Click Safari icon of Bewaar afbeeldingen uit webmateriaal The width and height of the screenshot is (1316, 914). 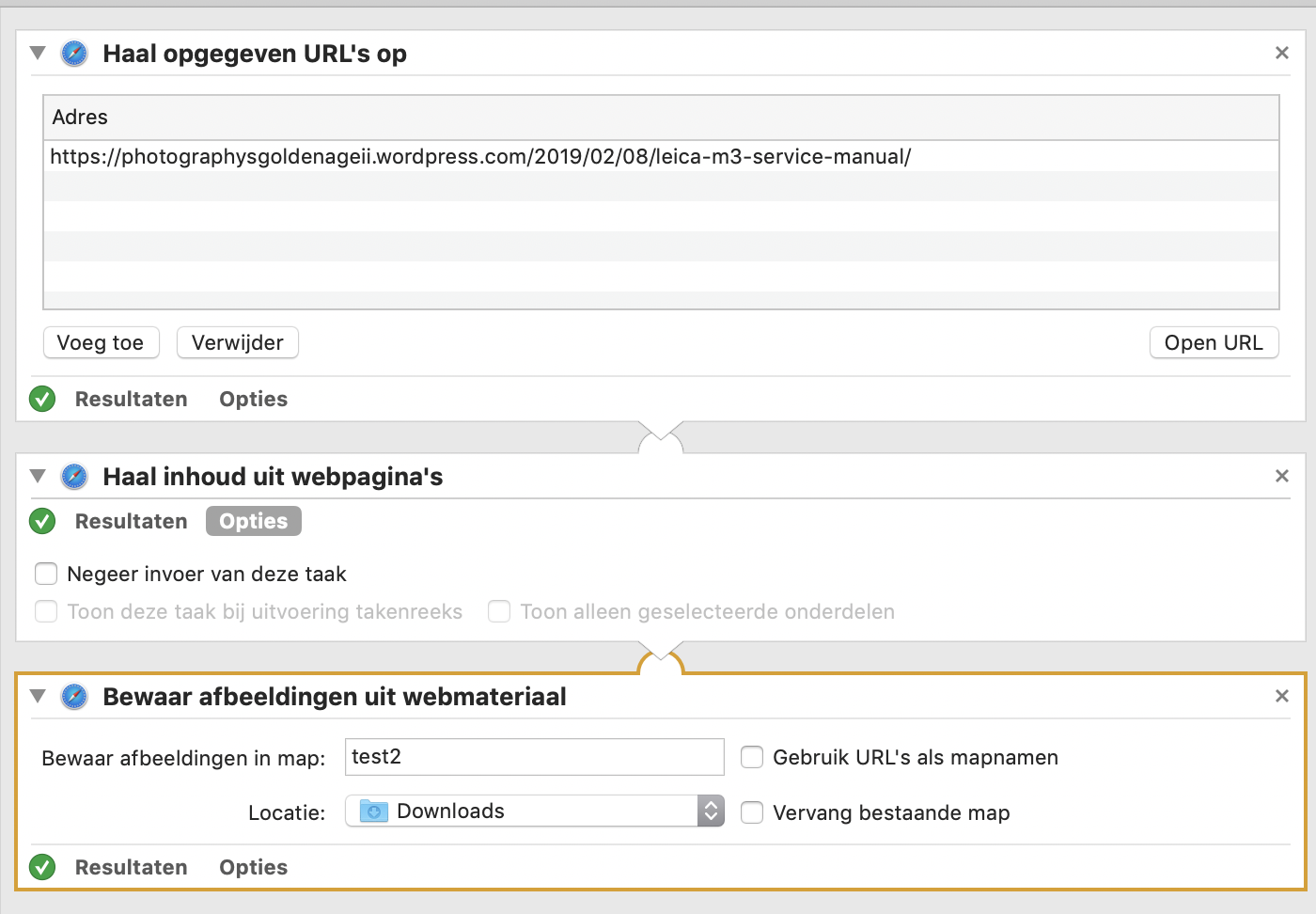[x=74, y=697]
